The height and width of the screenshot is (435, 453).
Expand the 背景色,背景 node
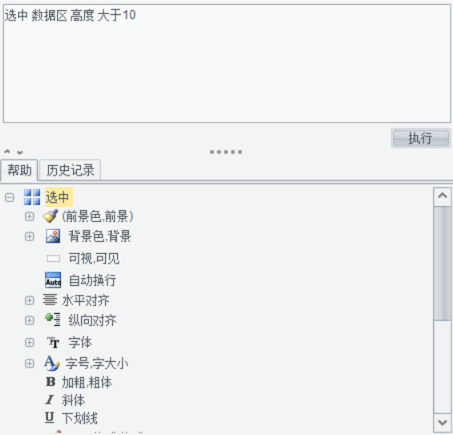coord(29,236)
